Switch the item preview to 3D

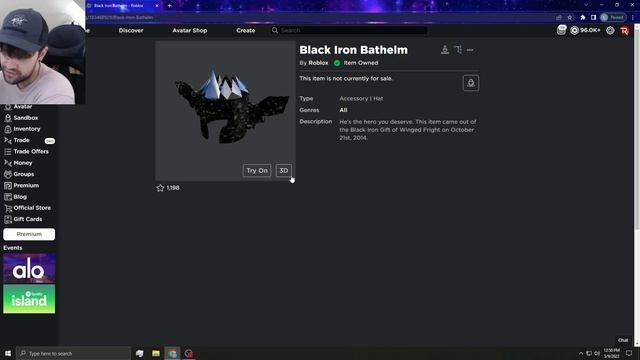click(284, 171)
